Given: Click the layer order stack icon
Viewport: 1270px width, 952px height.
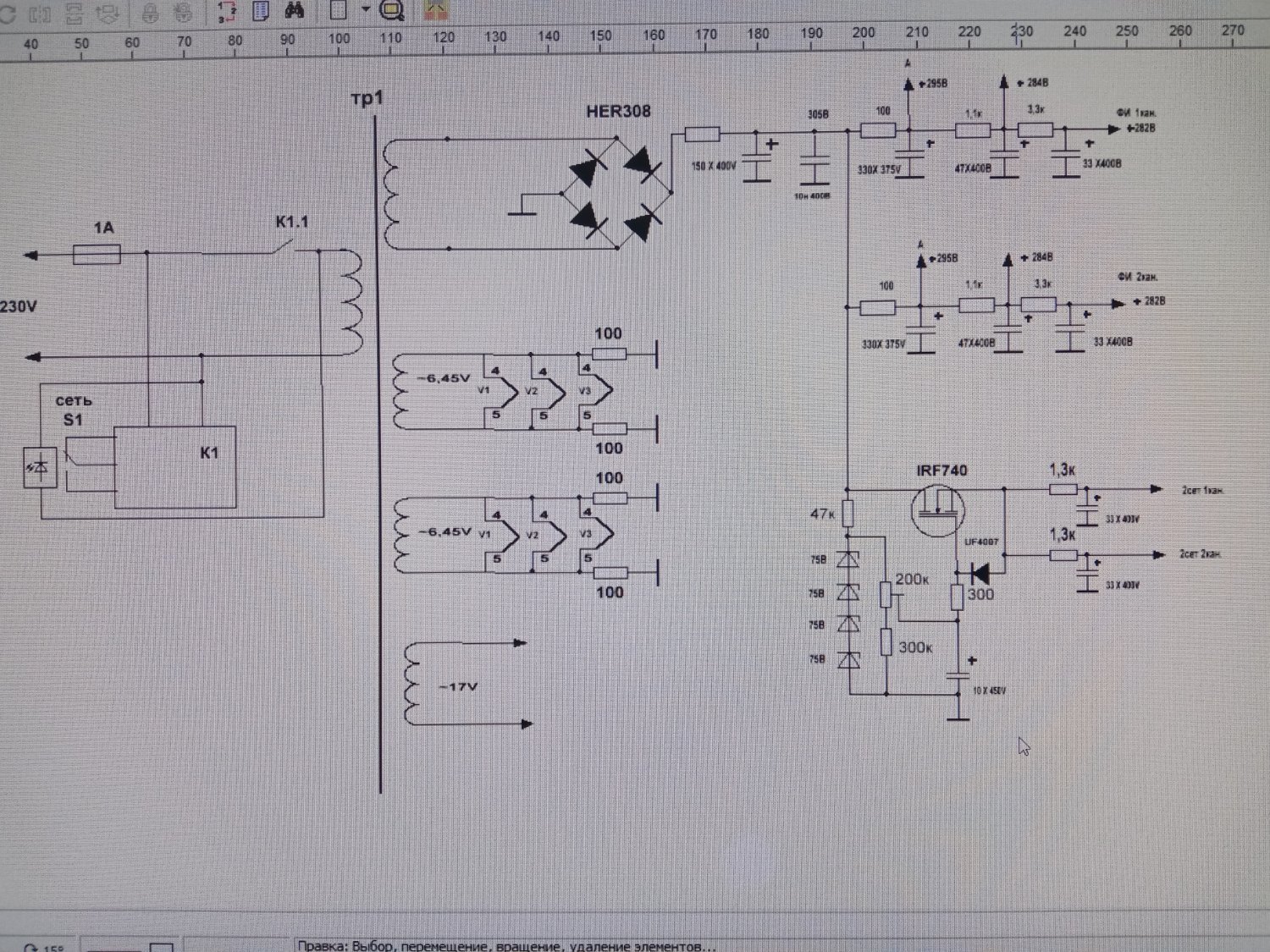Looking at the screenshot, I should point(107,12).
